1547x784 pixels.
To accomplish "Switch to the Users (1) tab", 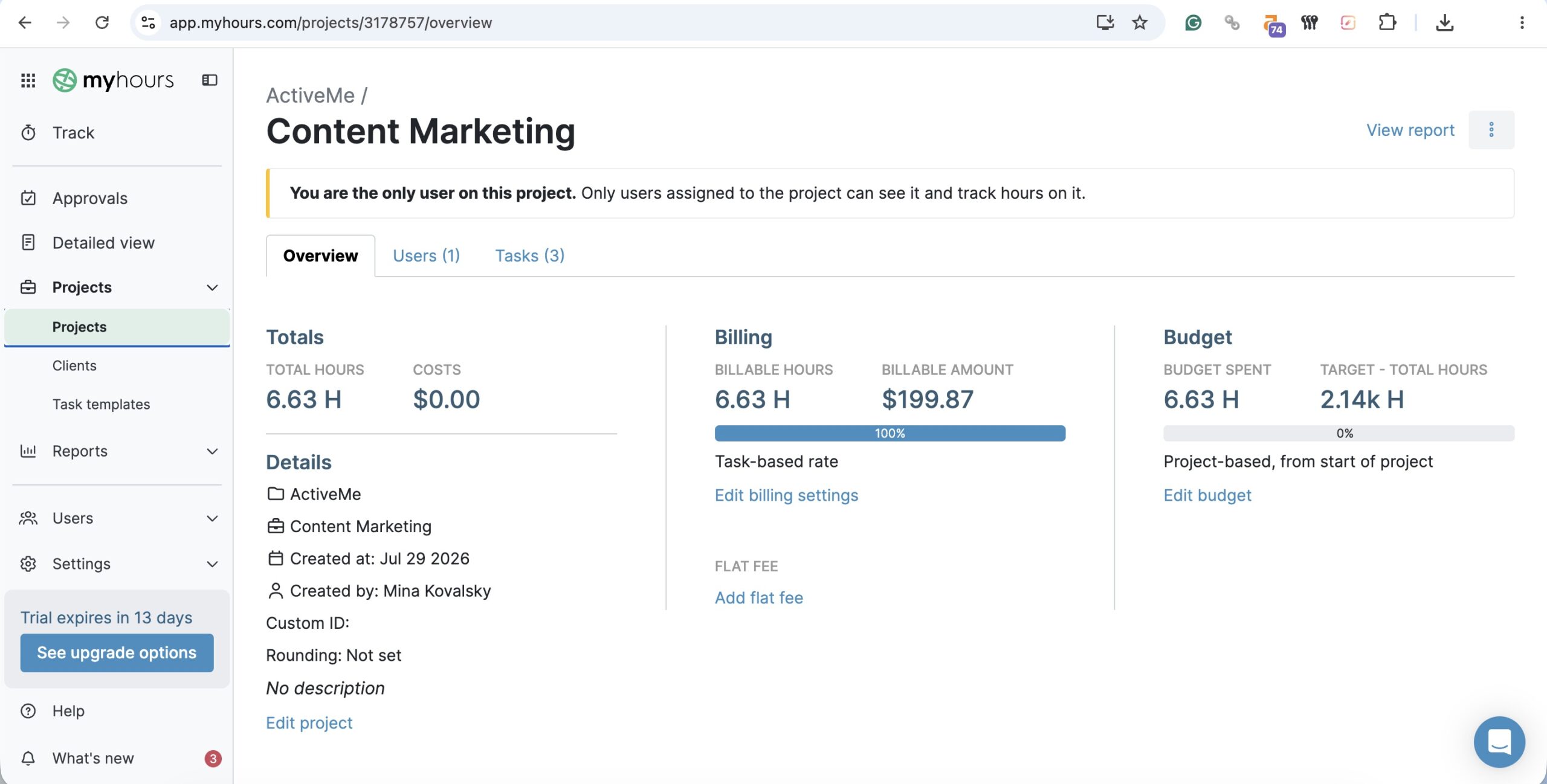I will (426, 255).
